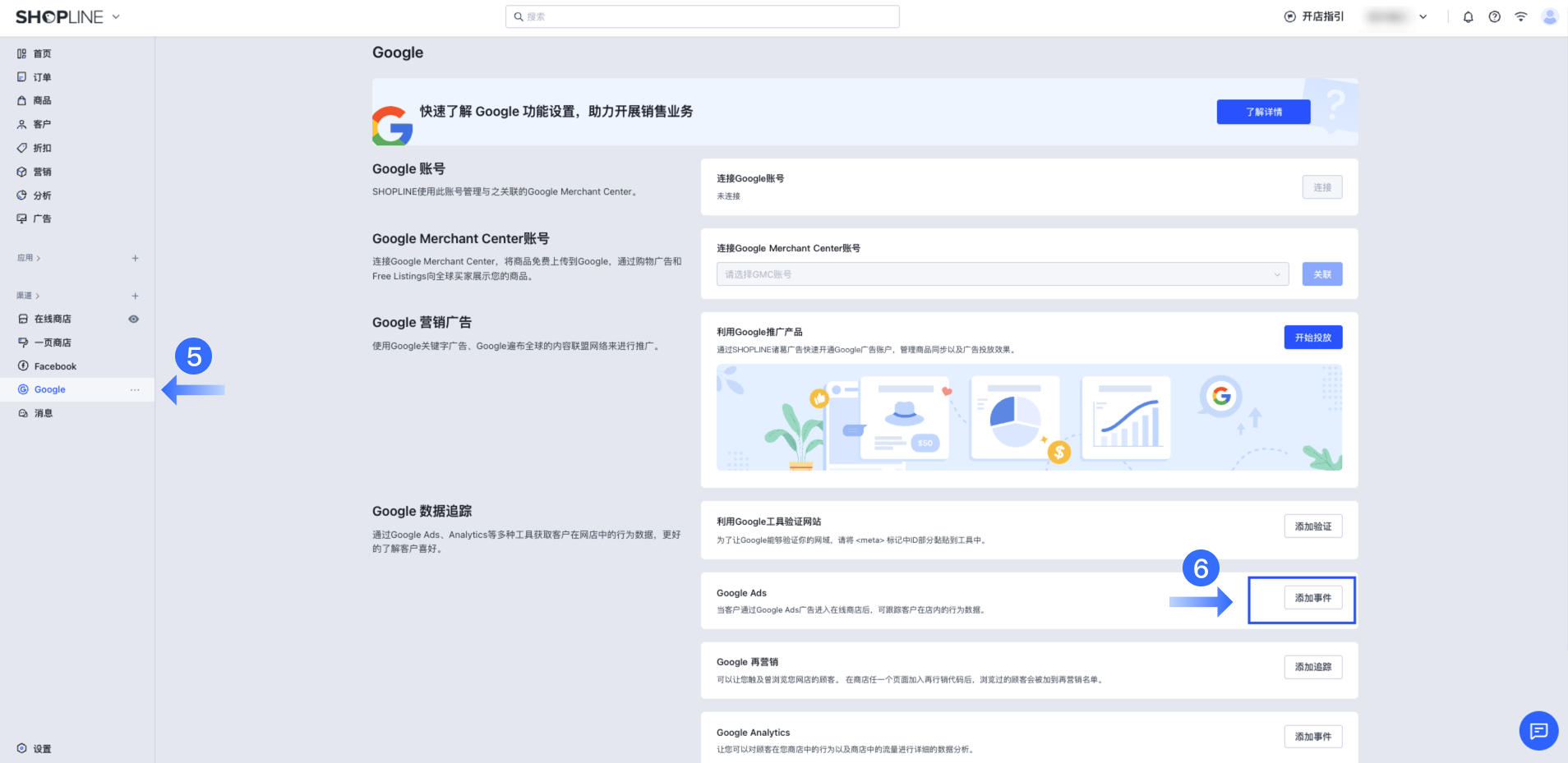Expand the account name dropdown in header
The image size is (1568, 763).
click(x=1423, y=16)
